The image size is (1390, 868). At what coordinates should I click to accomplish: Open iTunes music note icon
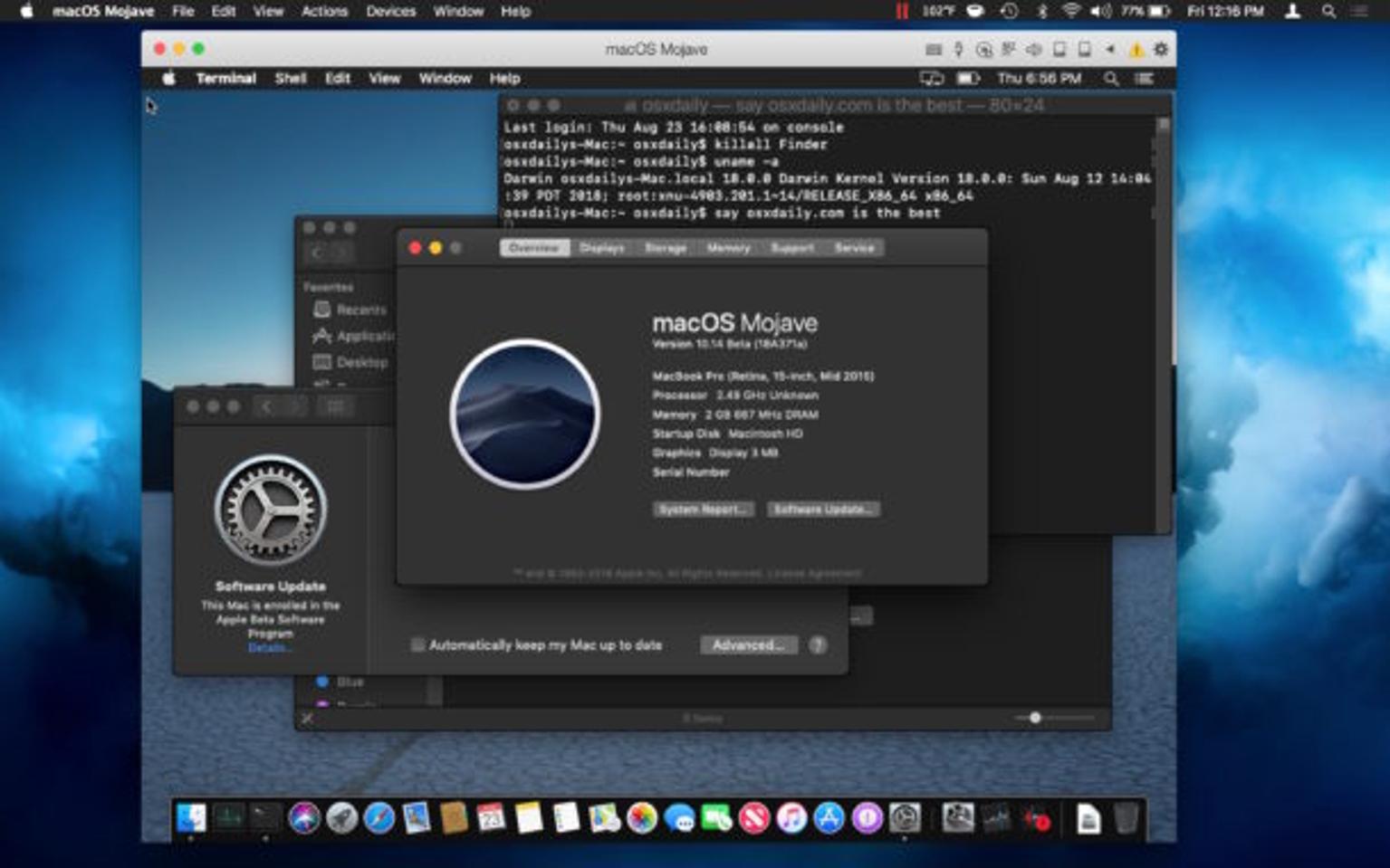coord(791,818)
